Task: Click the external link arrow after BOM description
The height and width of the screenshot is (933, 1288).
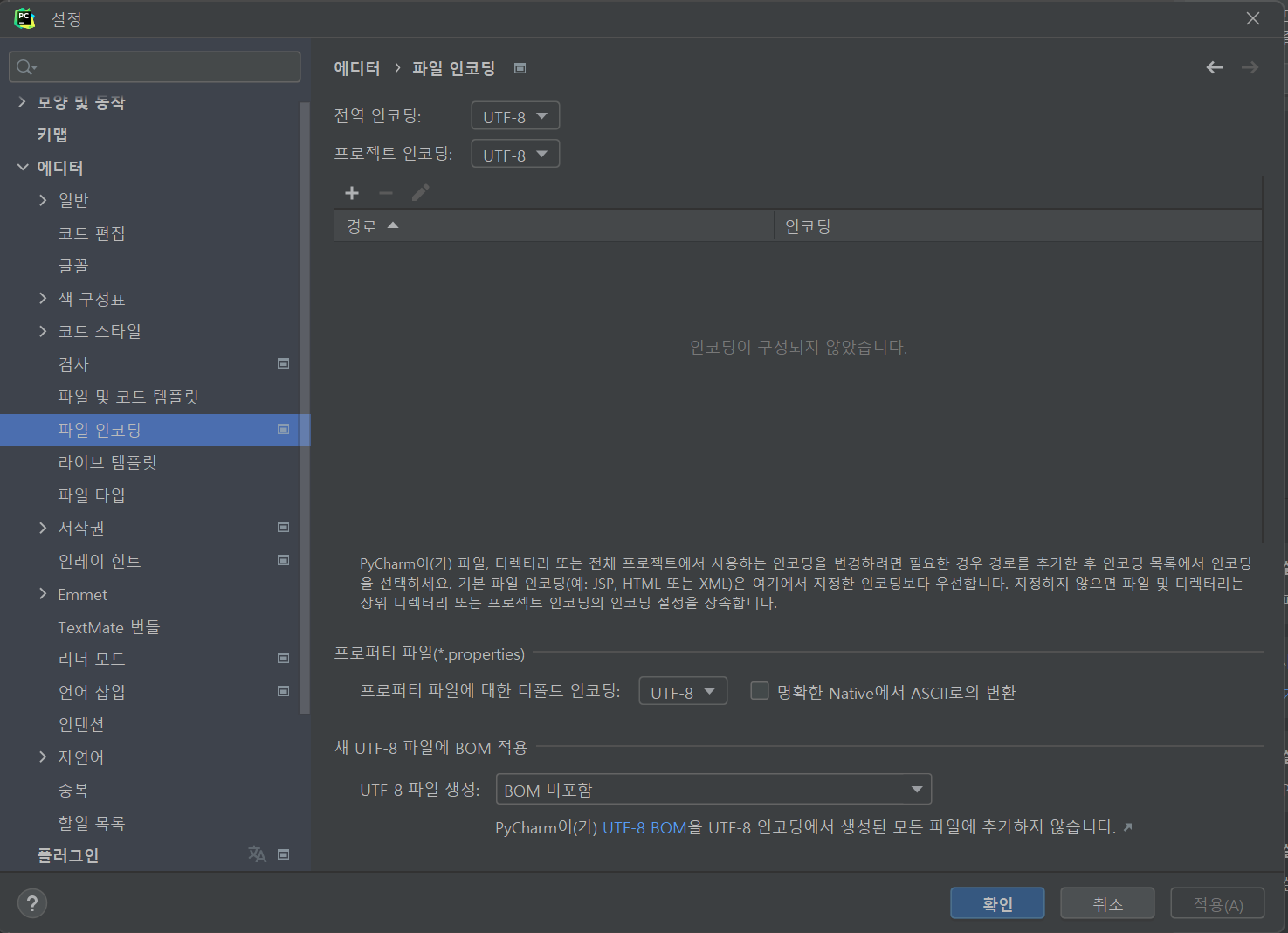Action: (1127, 827)
